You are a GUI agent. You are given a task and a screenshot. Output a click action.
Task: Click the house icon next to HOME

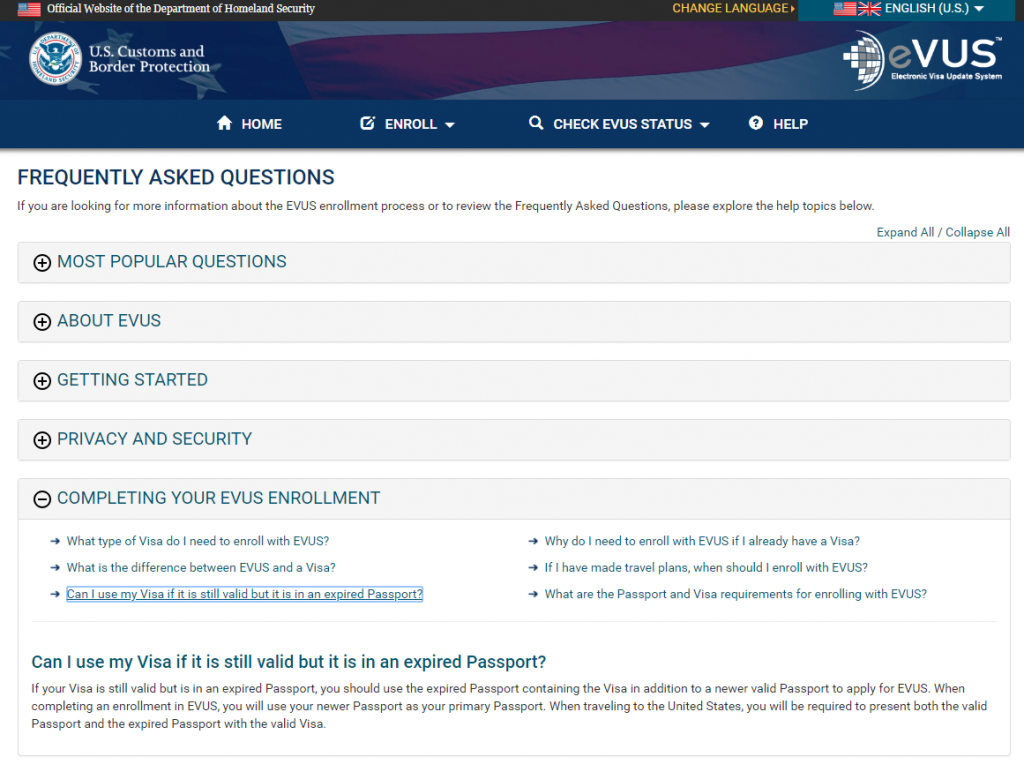click(x=225, y=123)
